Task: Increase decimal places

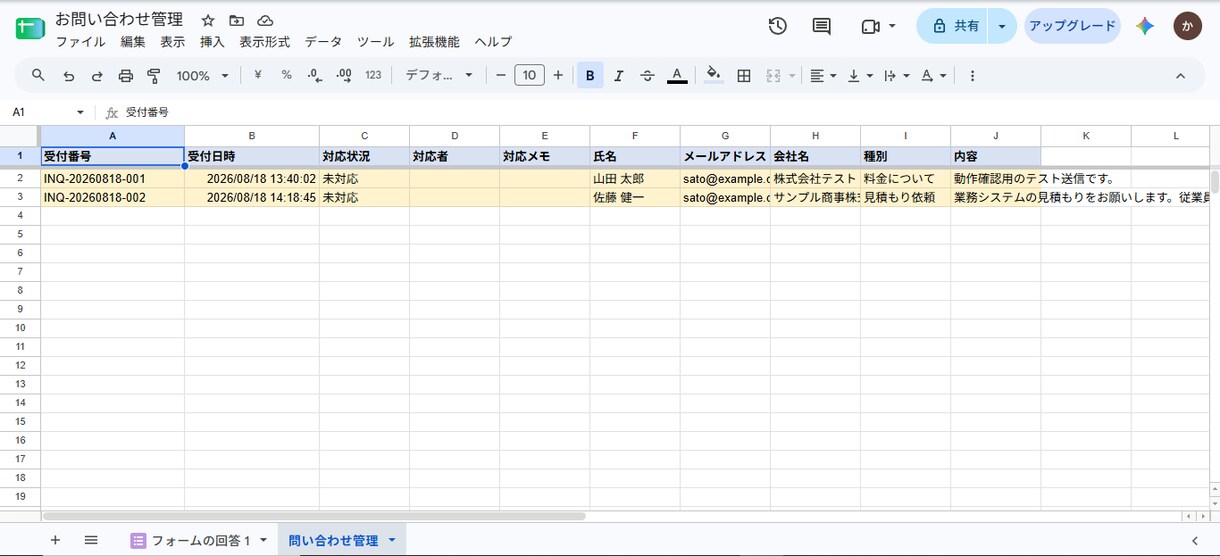Action: (x=344, y=75)
